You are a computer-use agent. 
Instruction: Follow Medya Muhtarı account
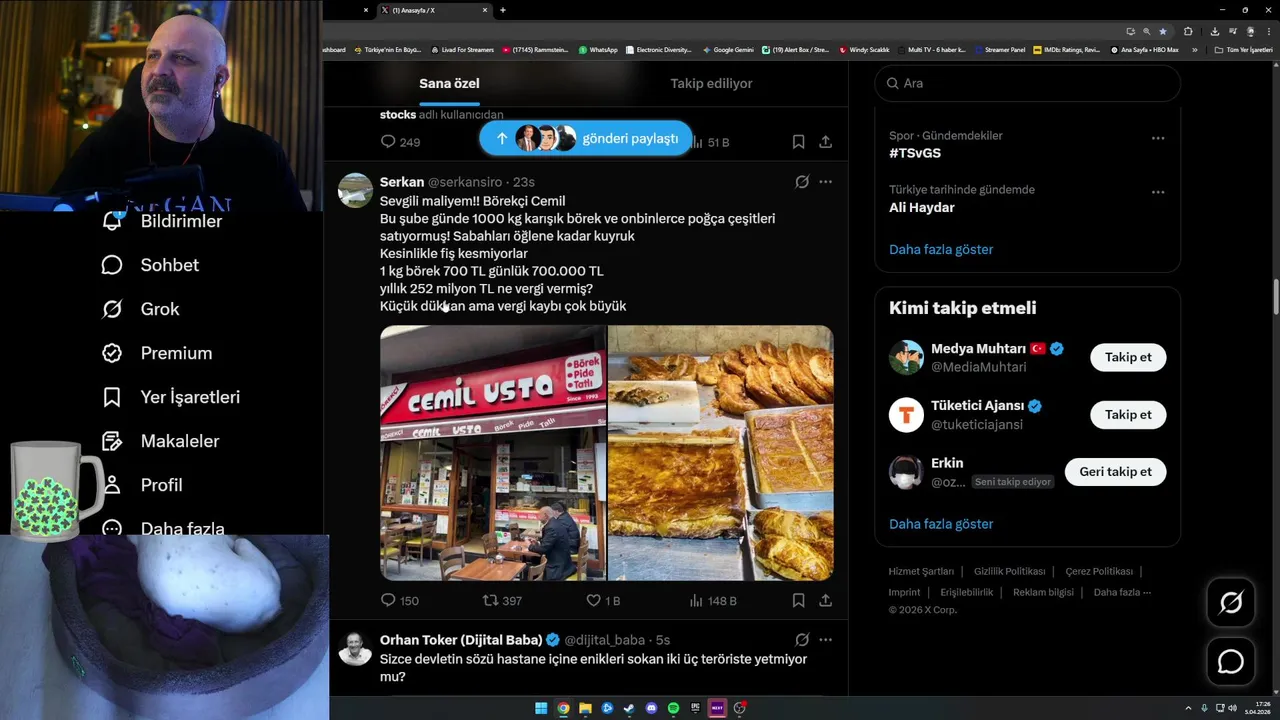pyautogui.click(x=1128, y=357)
